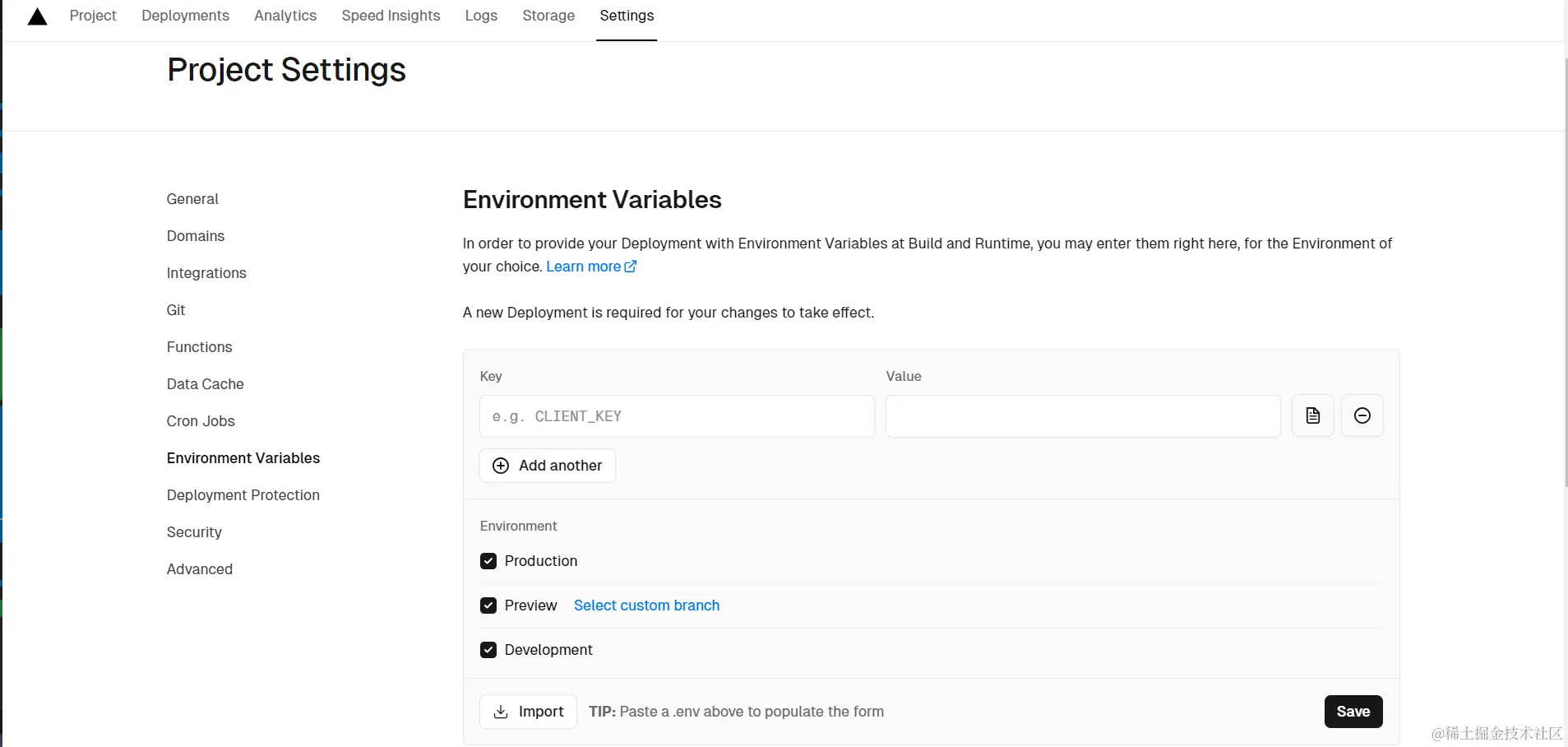Viewport: 1568px width, 747px height.
Task: Focus the Key input field
Action: [676, 416]
